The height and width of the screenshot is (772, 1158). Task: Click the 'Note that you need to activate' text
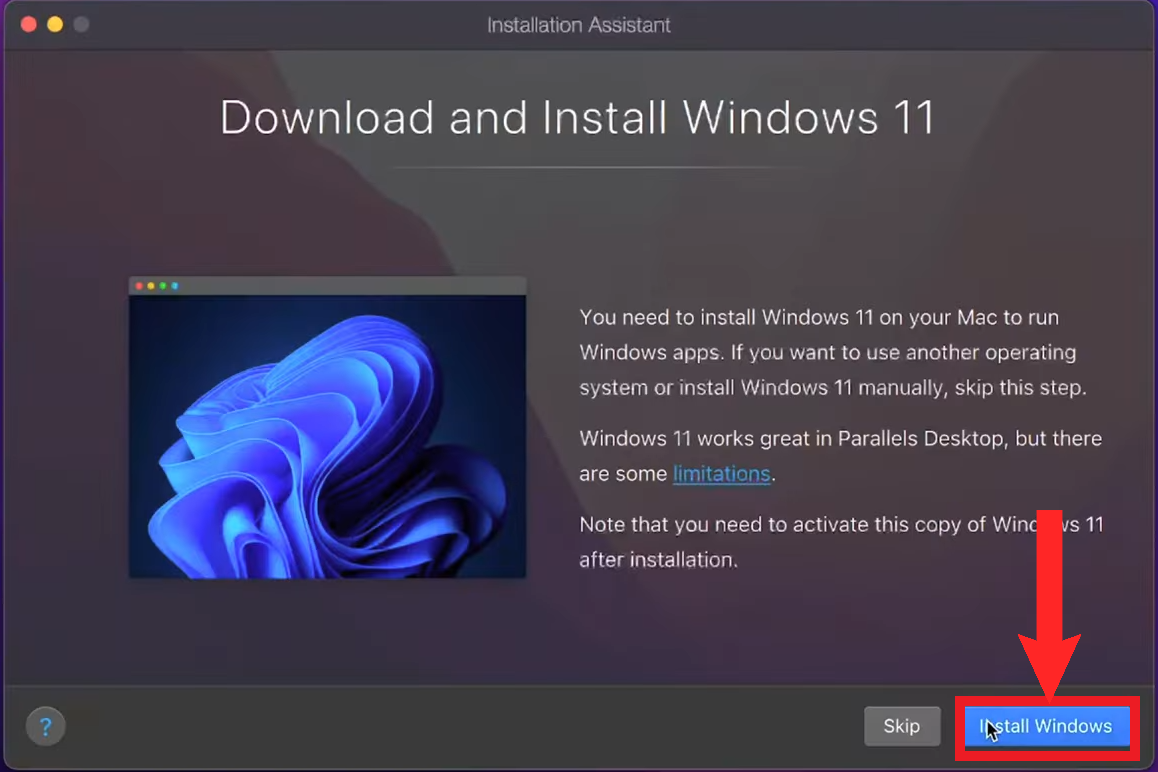pos(841,542)
